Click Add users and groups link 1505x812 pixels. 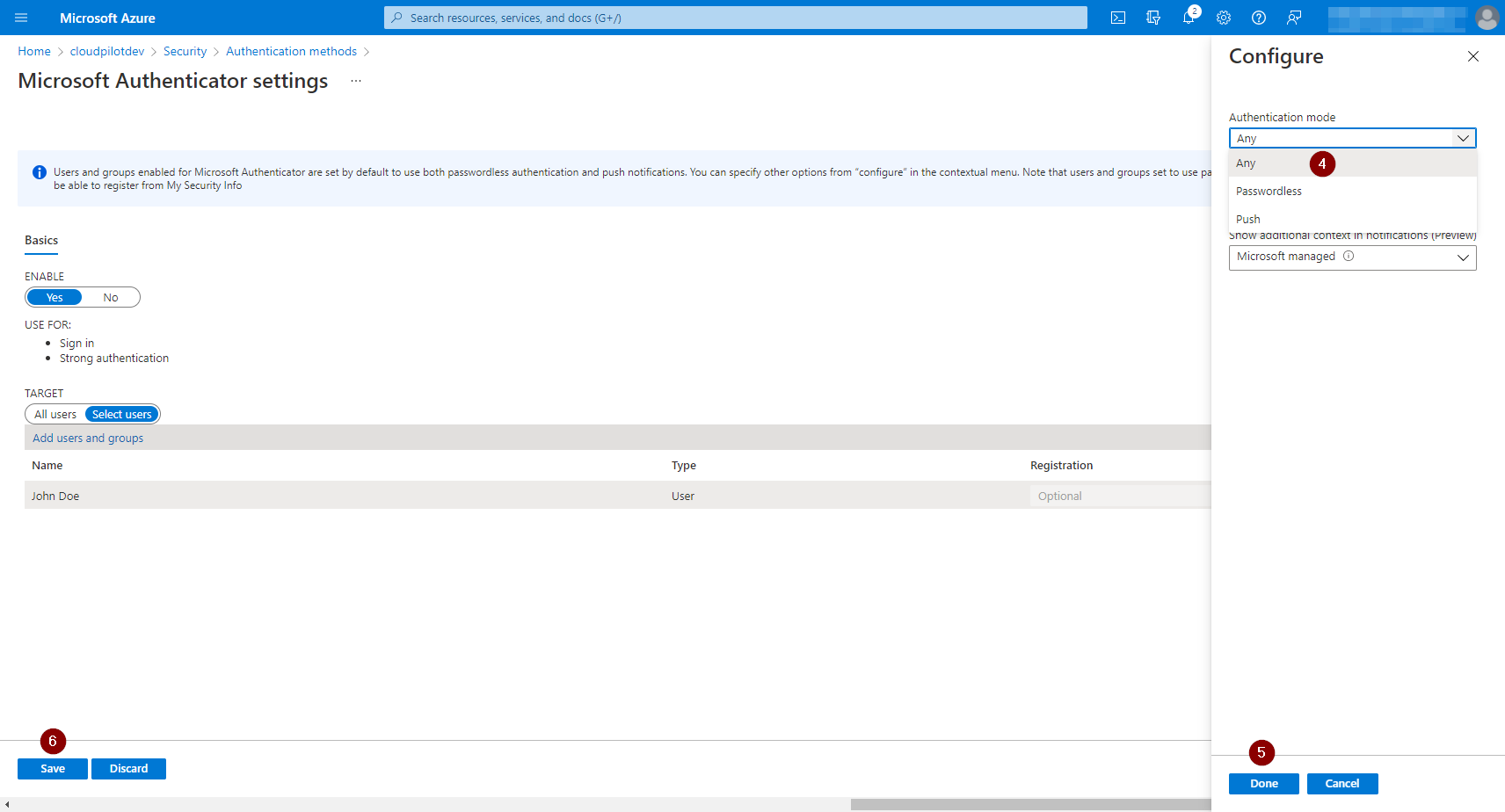(88, 439)
